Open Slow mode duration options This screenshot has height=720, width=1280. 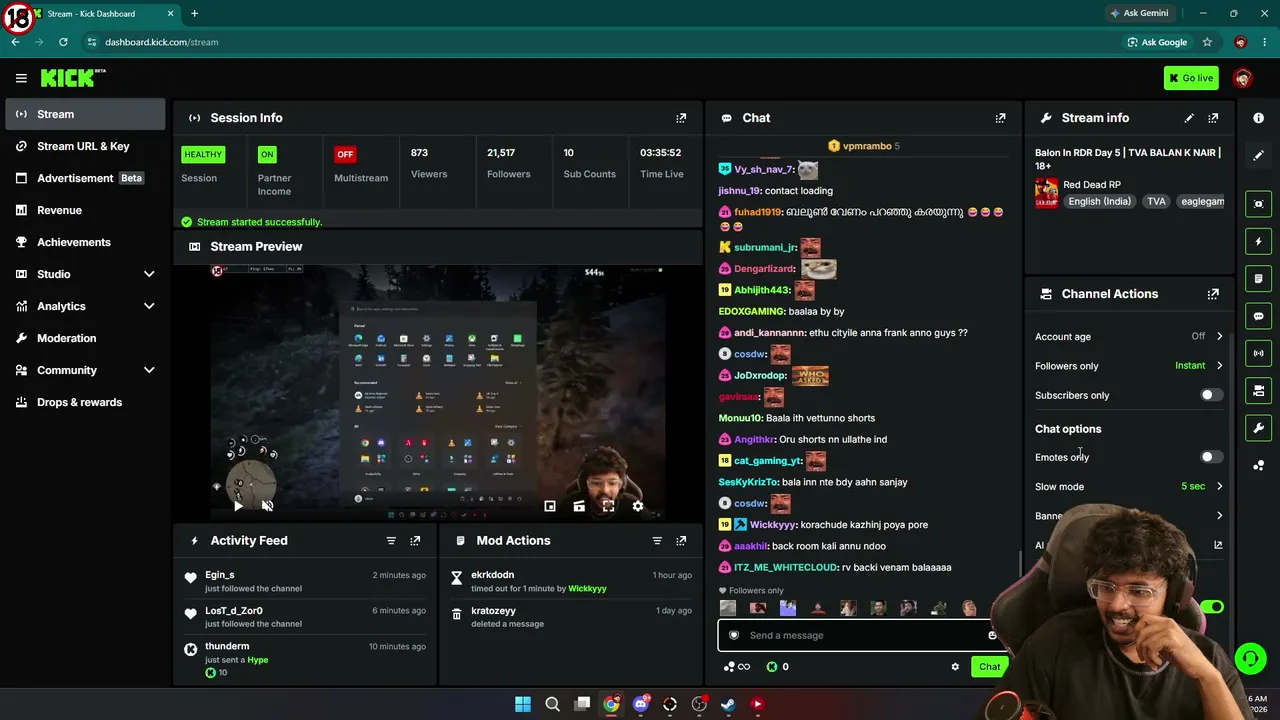click(x=1129, y=487)
